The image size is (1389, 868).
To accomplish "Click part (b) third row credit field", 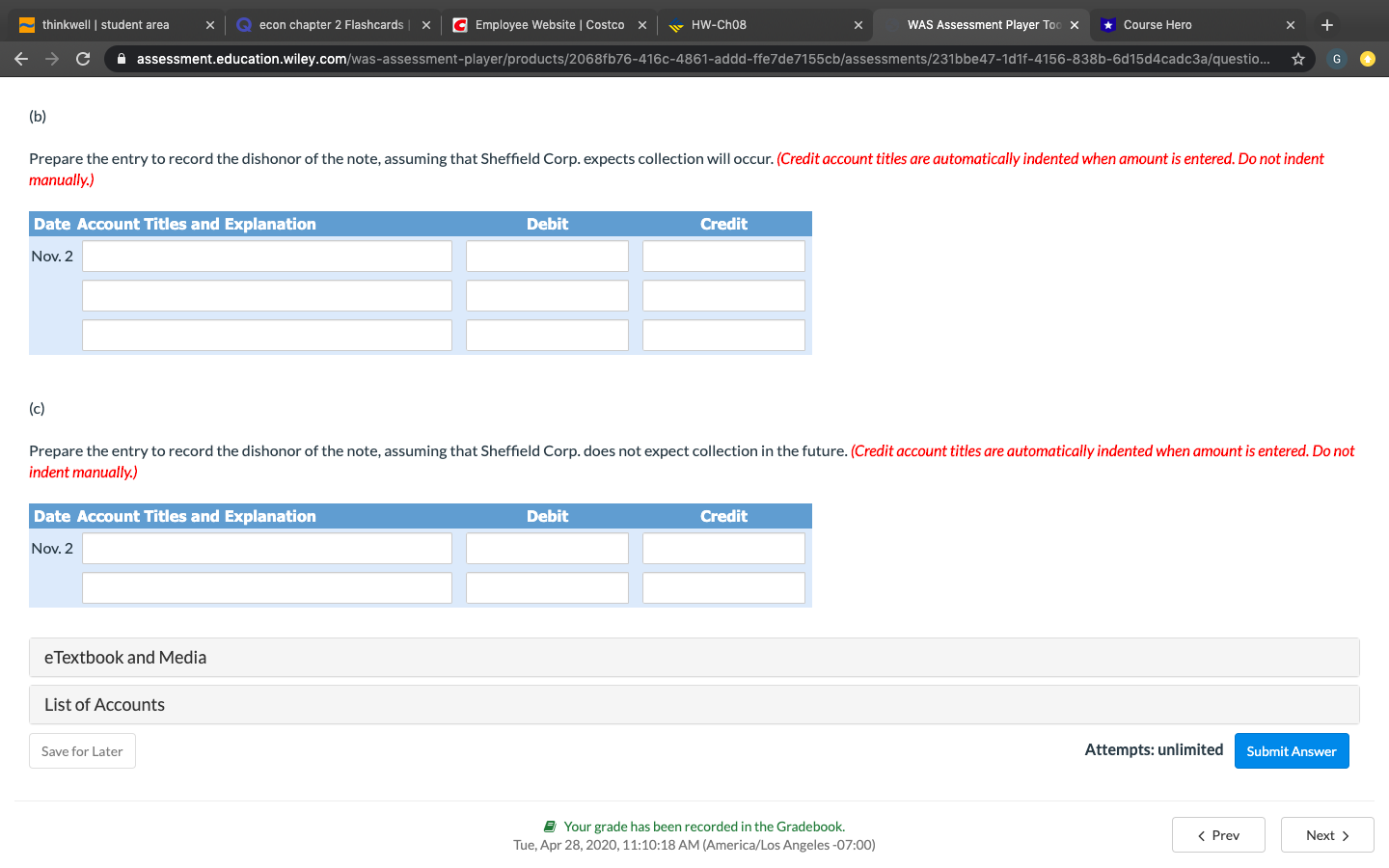I will point(723,336).
